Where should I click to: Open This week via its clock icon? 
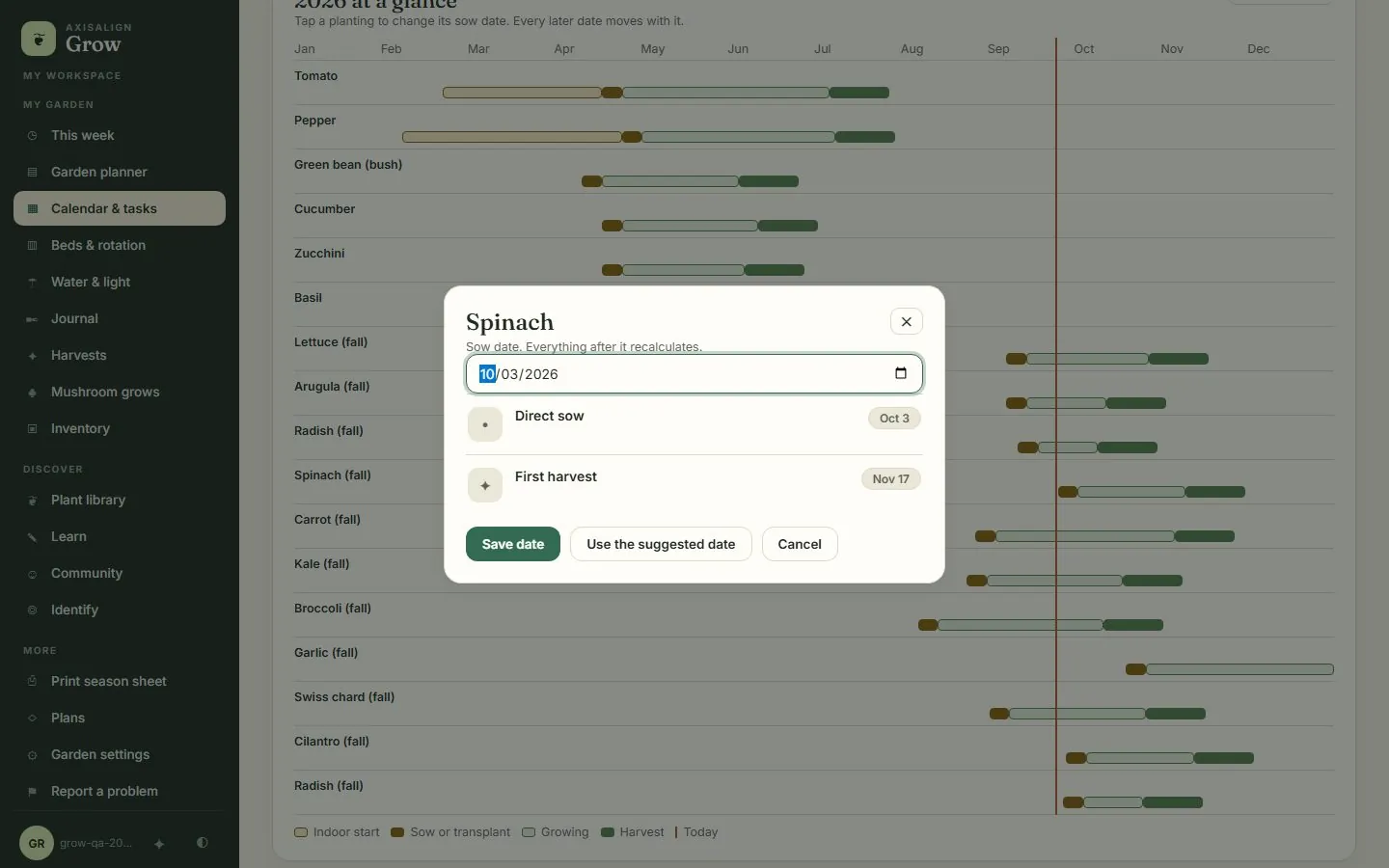click(32, 136)
